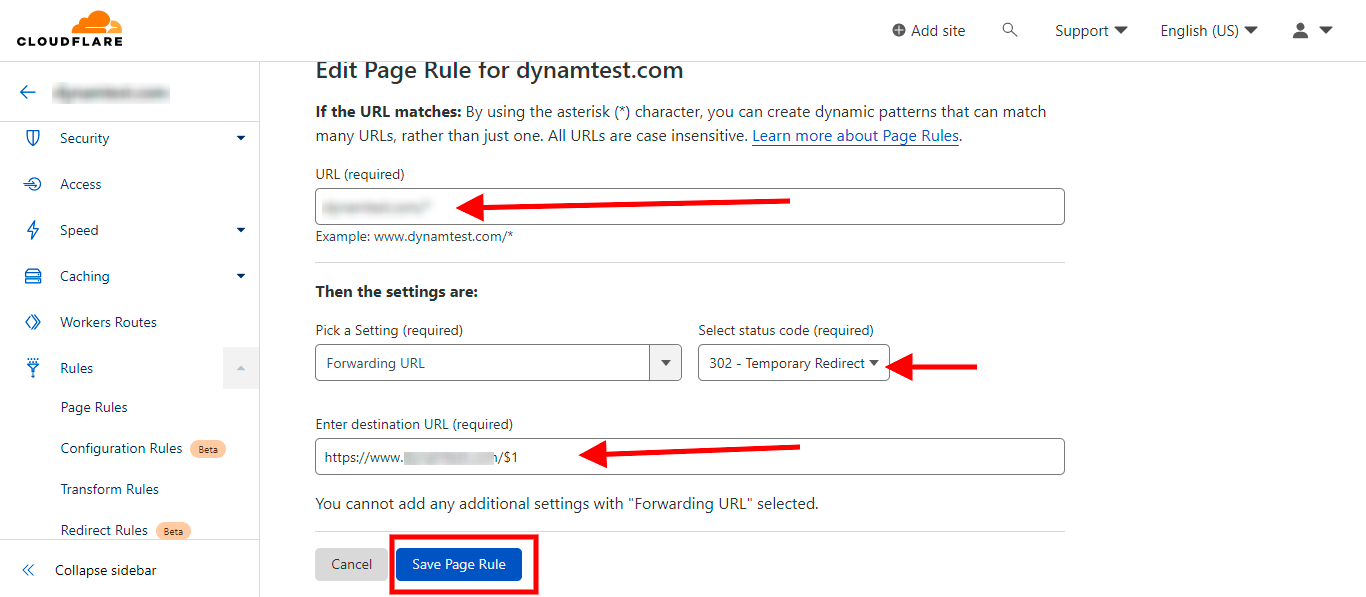This screenshot has width=1366, height=597.
Task: Click the Save Page Rule button
Action: (459, 564)
